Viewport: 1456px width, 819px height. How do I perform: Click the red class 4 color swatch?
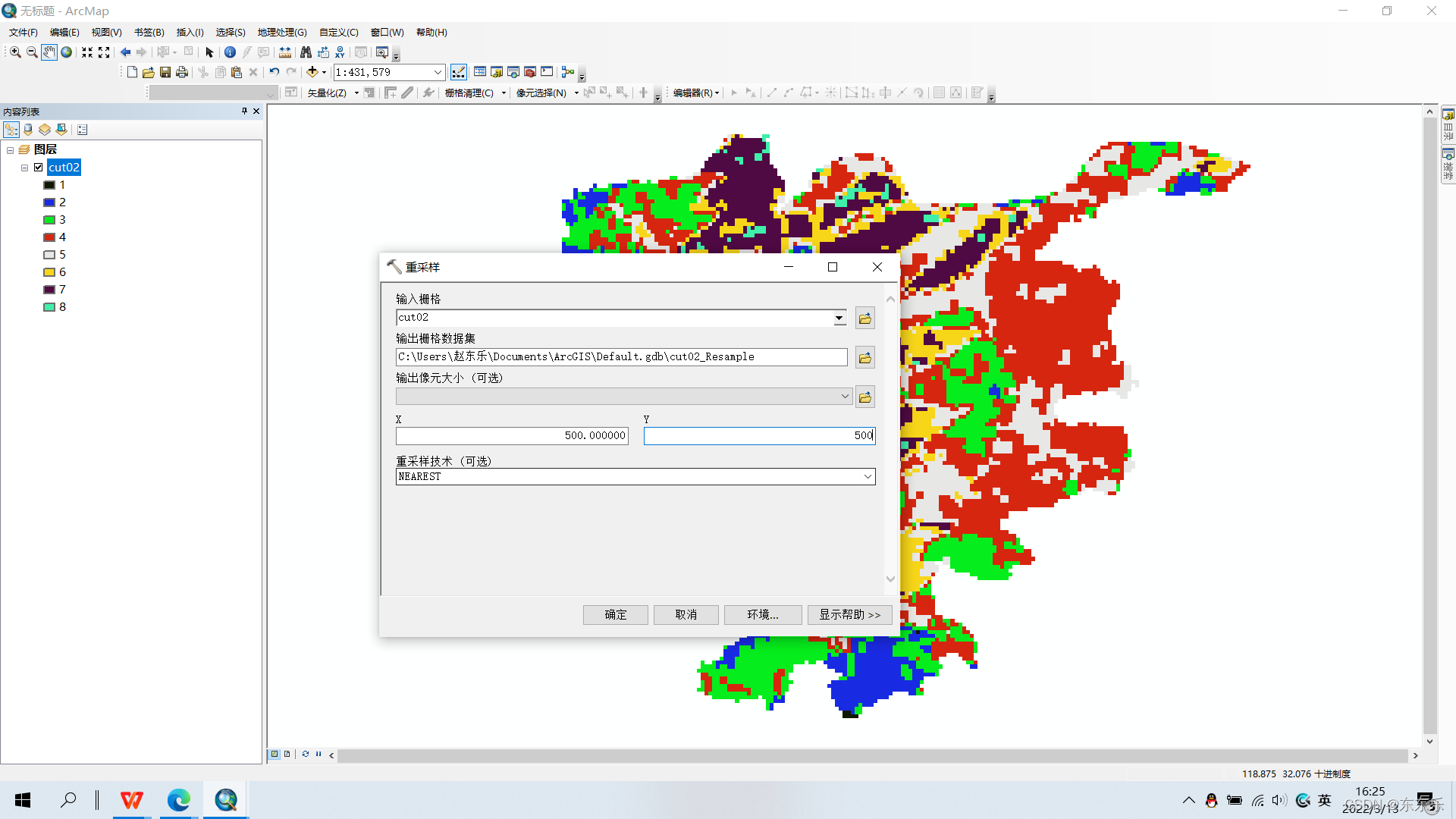click(x=49, y=237)
